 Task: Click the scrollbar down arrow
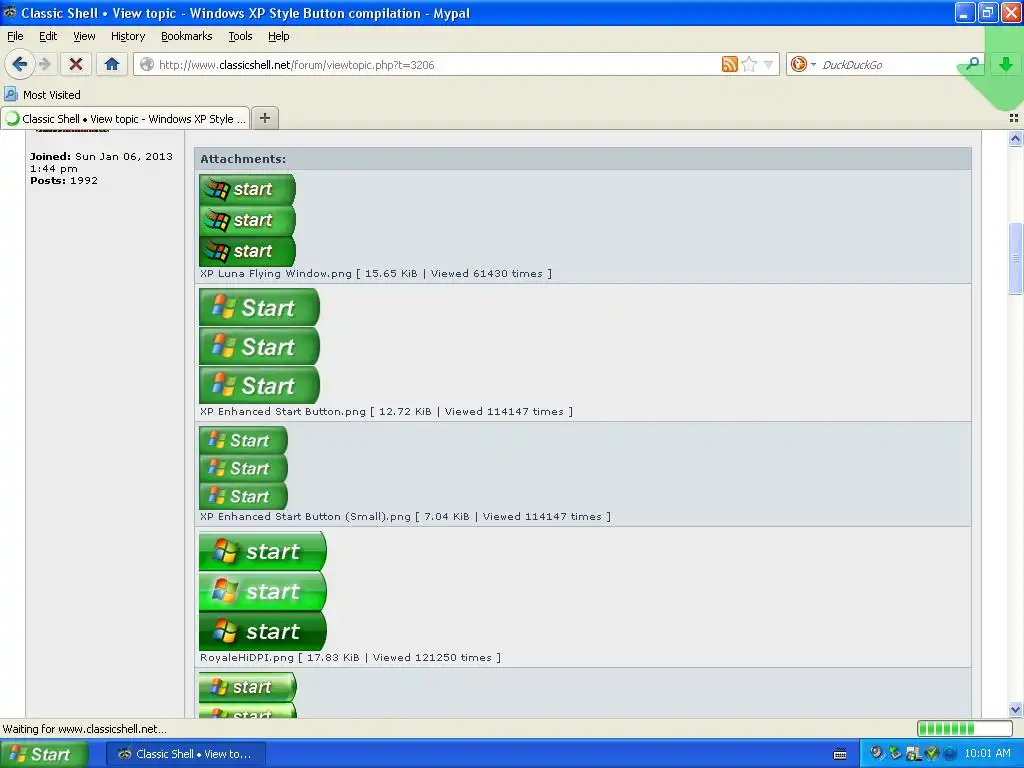[1015, 709]
